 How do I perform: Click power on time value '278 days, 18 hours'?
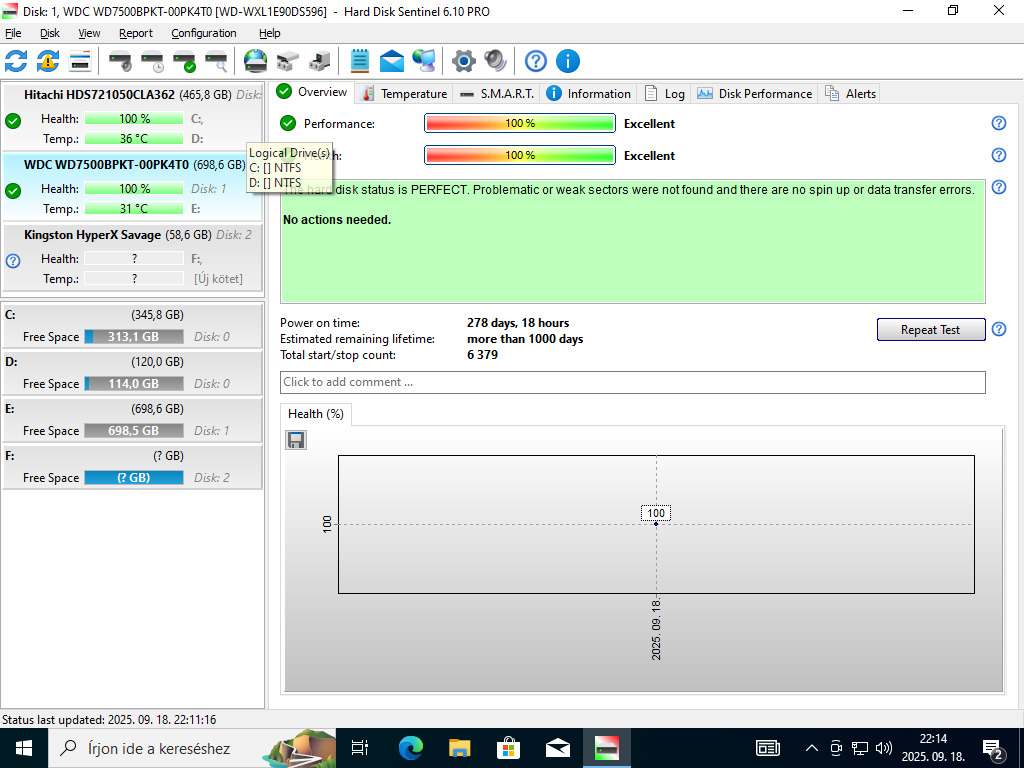[x=518, y=323]
